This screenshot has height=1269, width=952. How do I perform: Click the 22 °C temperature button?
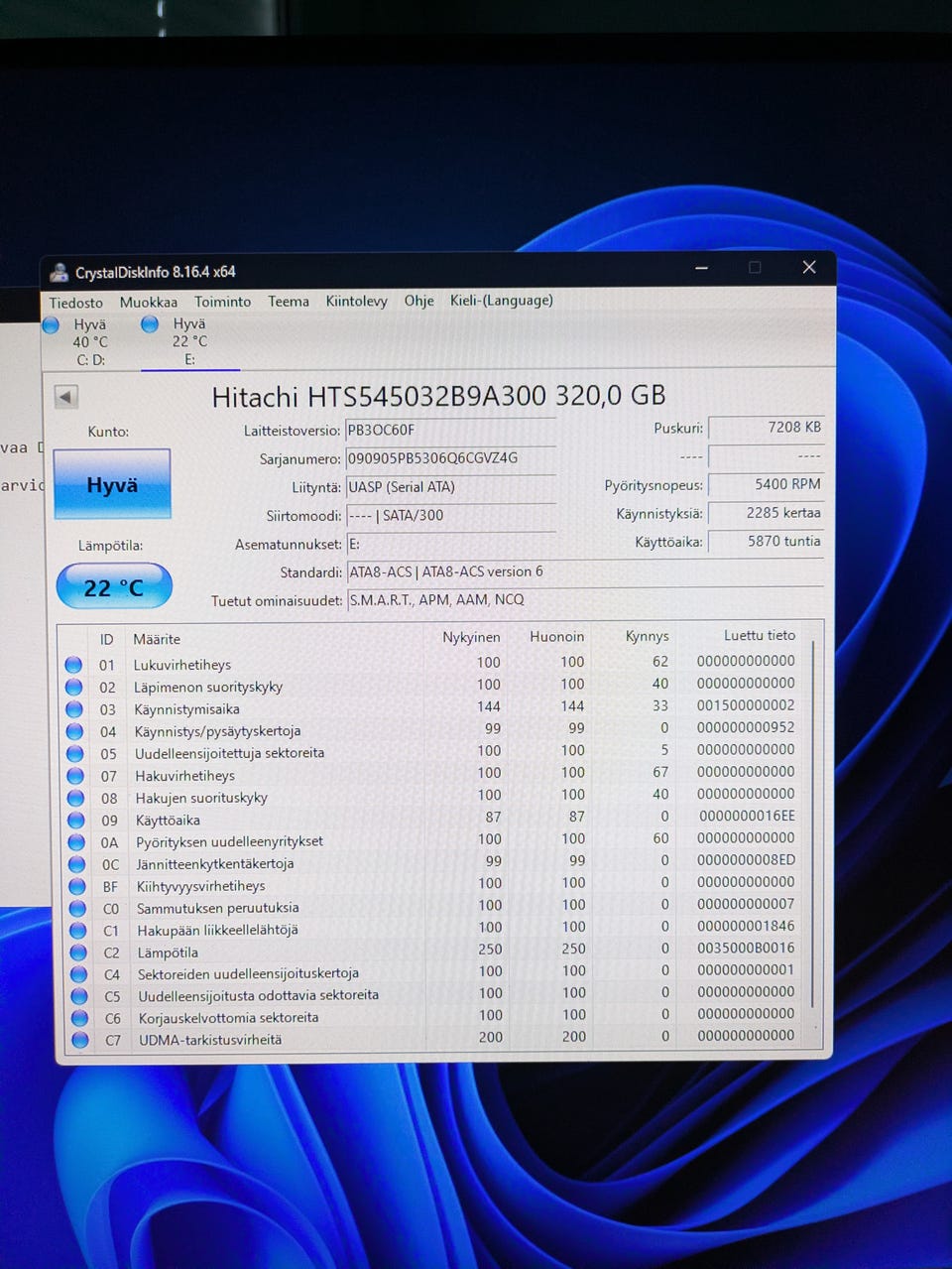114,587
